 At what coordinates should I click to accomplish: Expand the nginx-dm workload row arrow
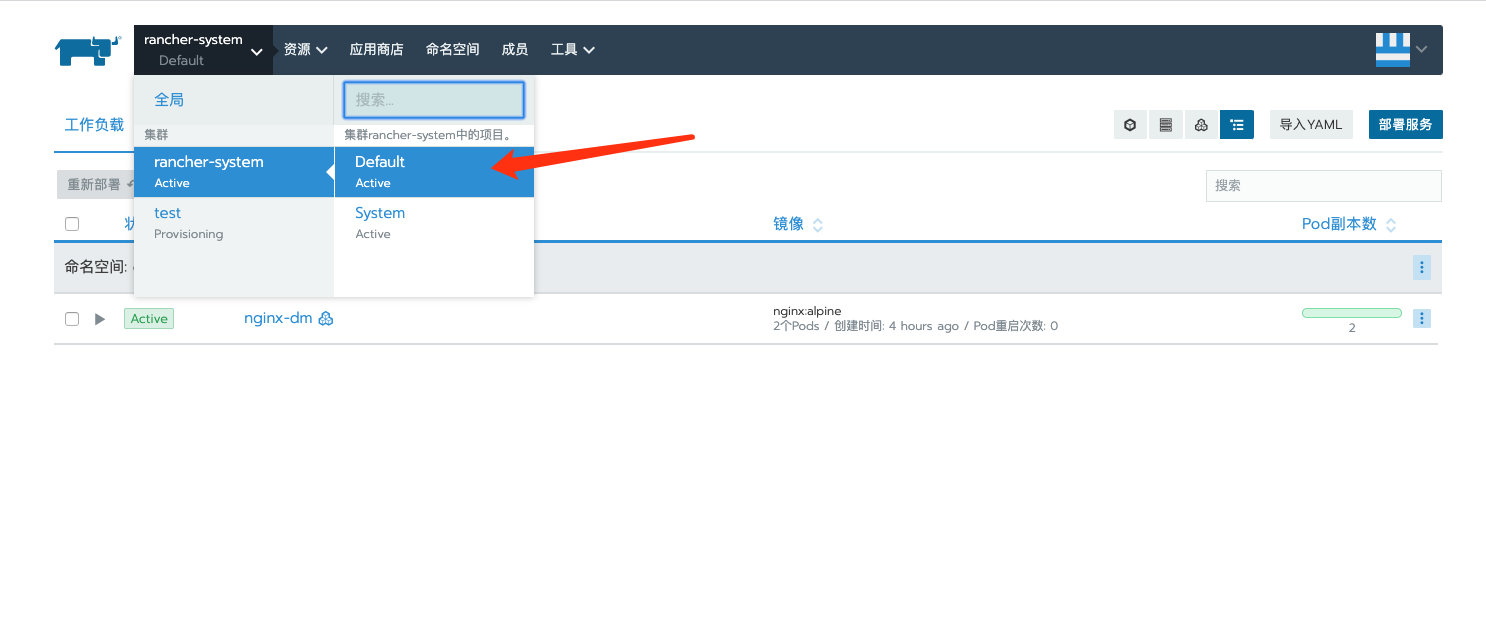point(98,318)
